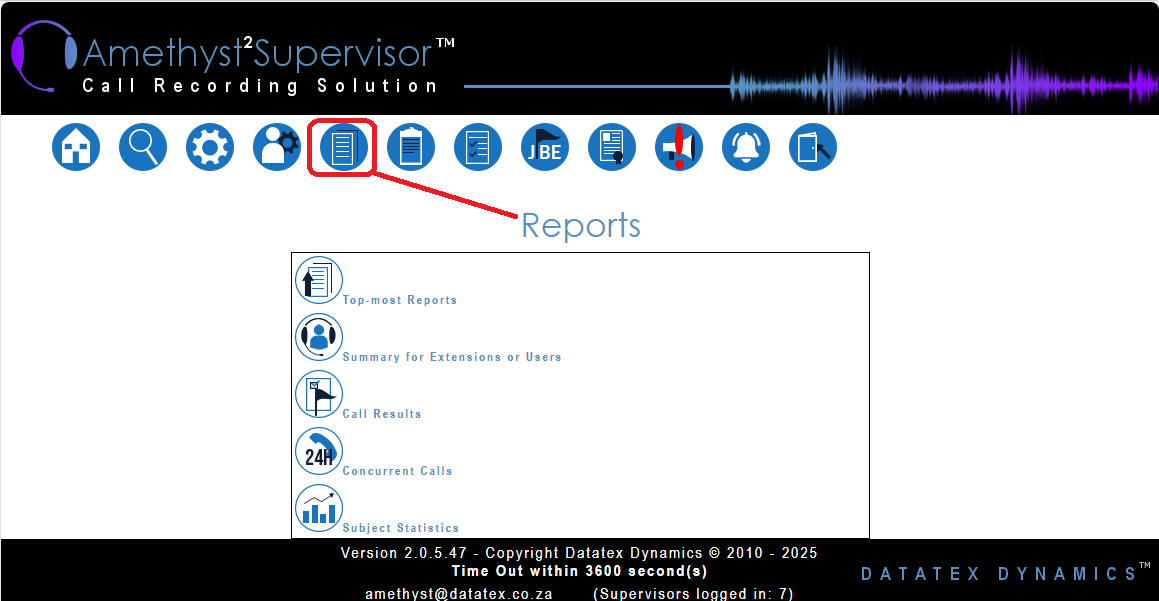Click the 24H phone icon
1159x601 pixels.
click(x=319, y=452)
